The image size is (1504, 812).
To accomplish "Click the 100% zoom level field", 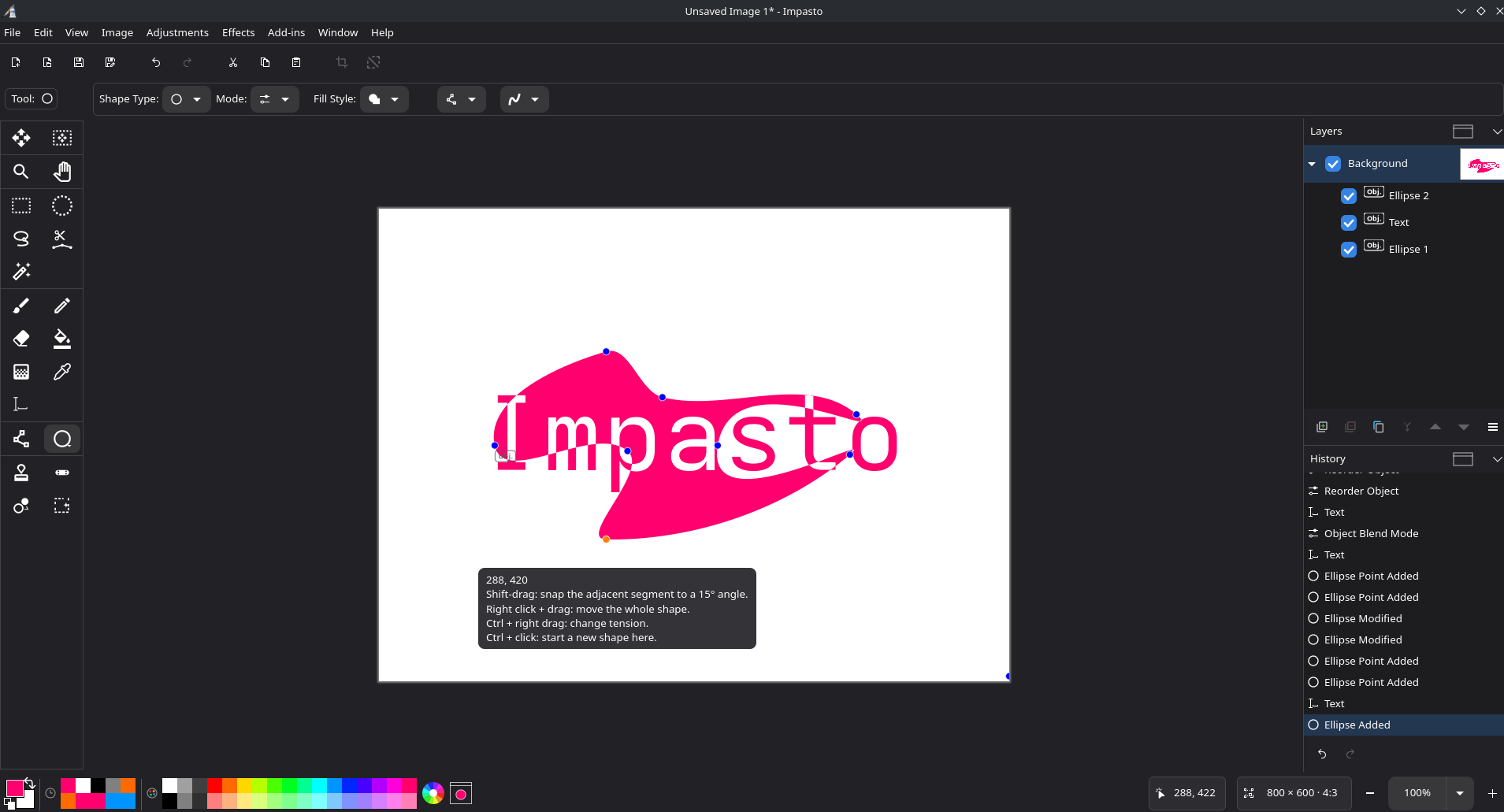I will [x=1417, y=793].
